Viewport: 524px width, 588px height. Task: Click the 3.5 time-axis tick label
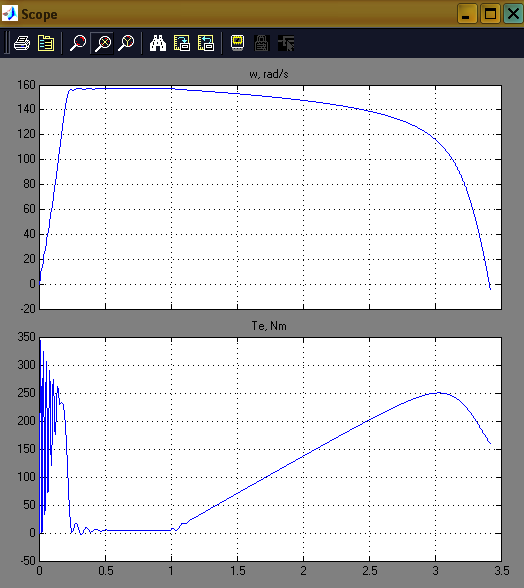pos(501,571)
